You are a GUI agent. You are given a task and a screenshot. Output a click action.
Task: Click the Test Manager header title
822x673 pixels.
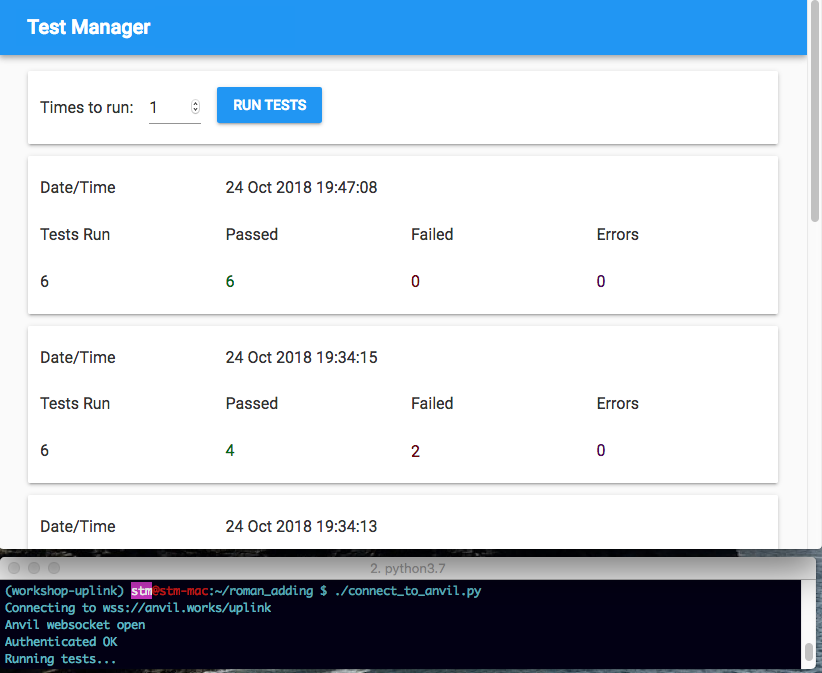pos(89,27)
